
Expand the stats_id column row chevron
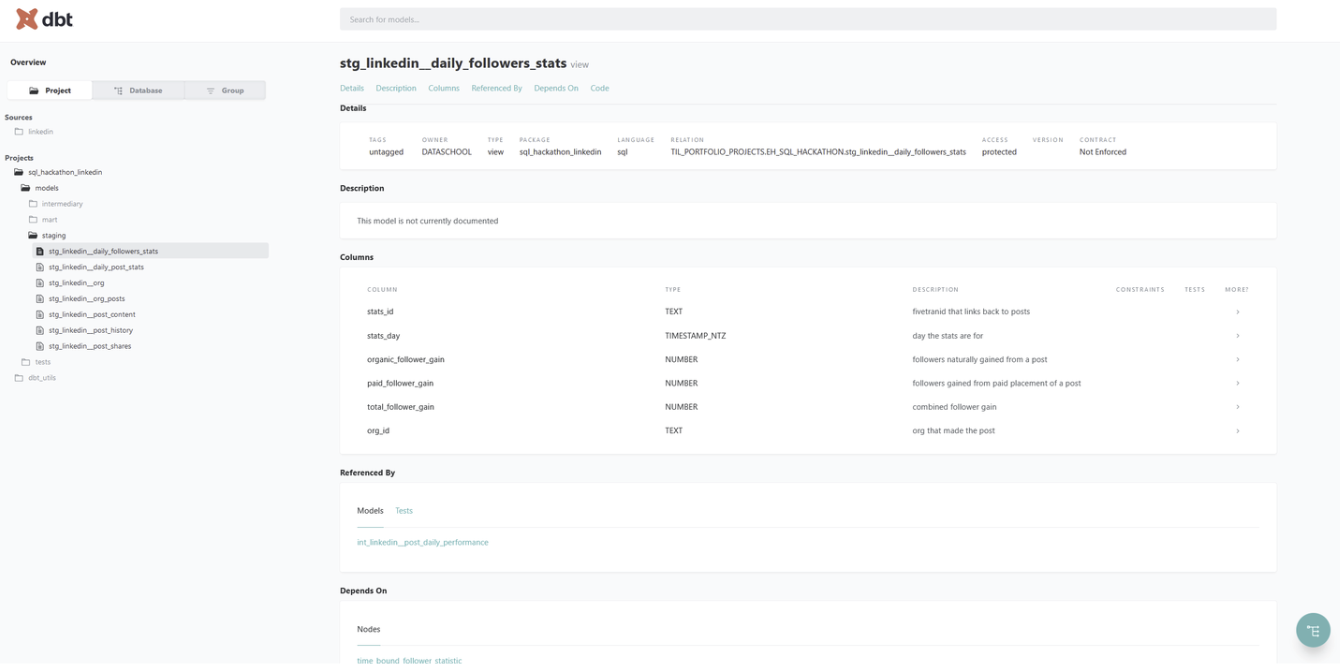click(x=1237, y=312)
